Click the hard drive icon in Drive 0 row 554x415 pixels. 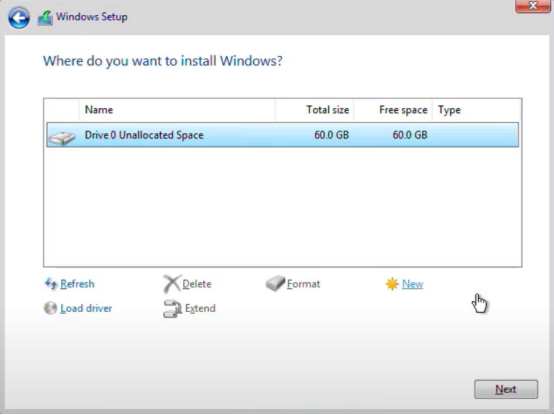(x=62, y=138)
